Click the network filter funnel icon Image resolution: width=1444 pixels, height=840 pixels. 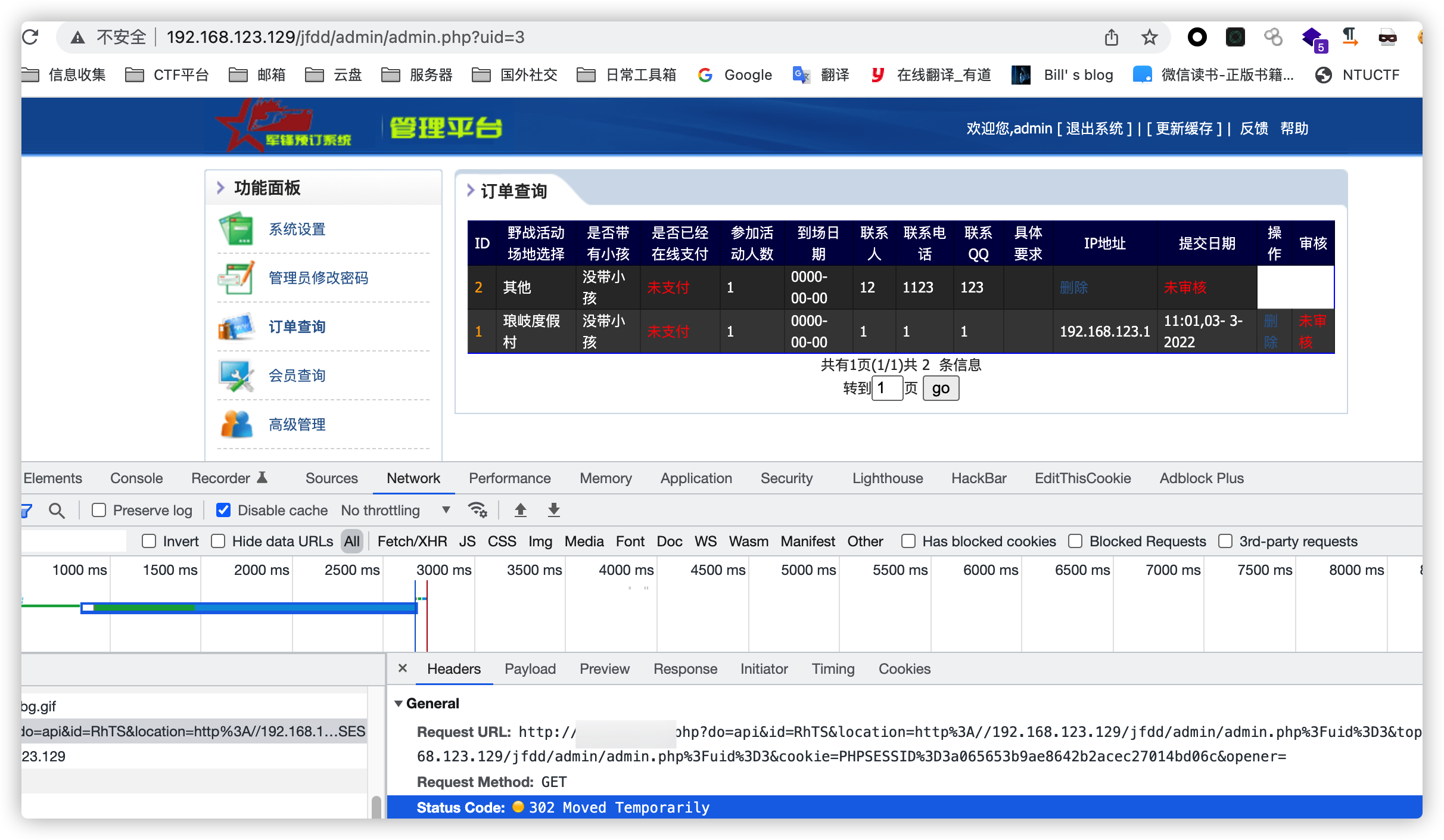pyautogui.click(x=26, y=511)
